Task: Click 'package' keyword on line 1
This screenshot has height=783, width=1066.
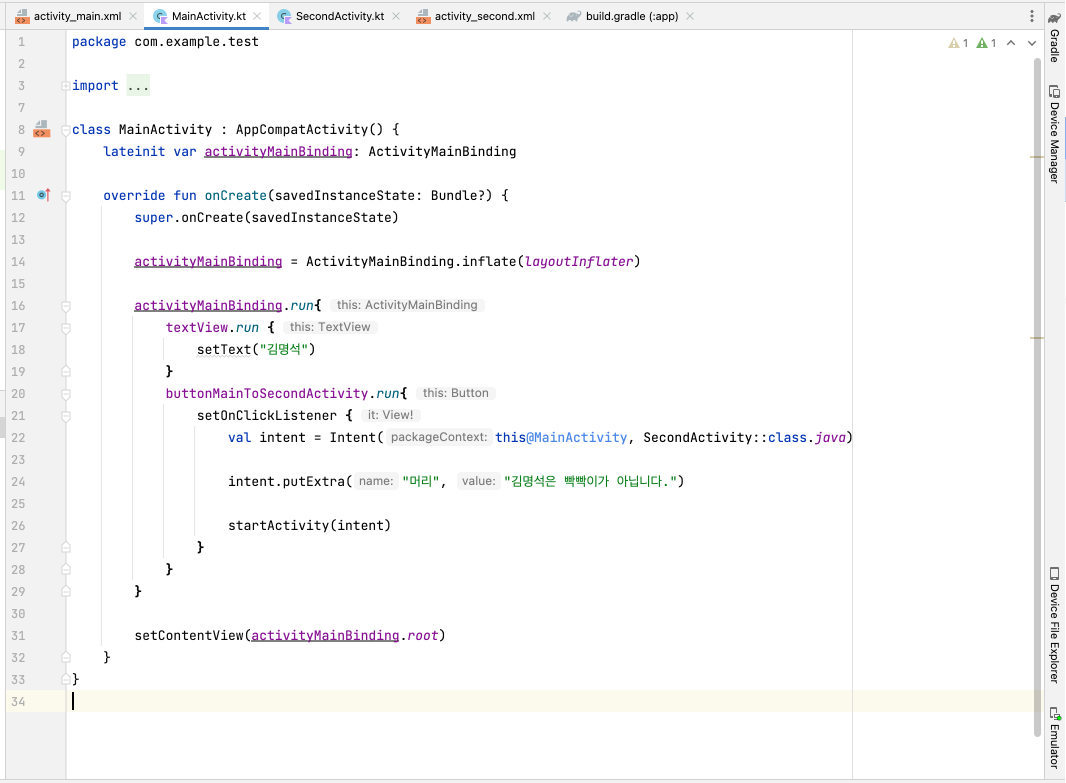Action: click(99, 41)
